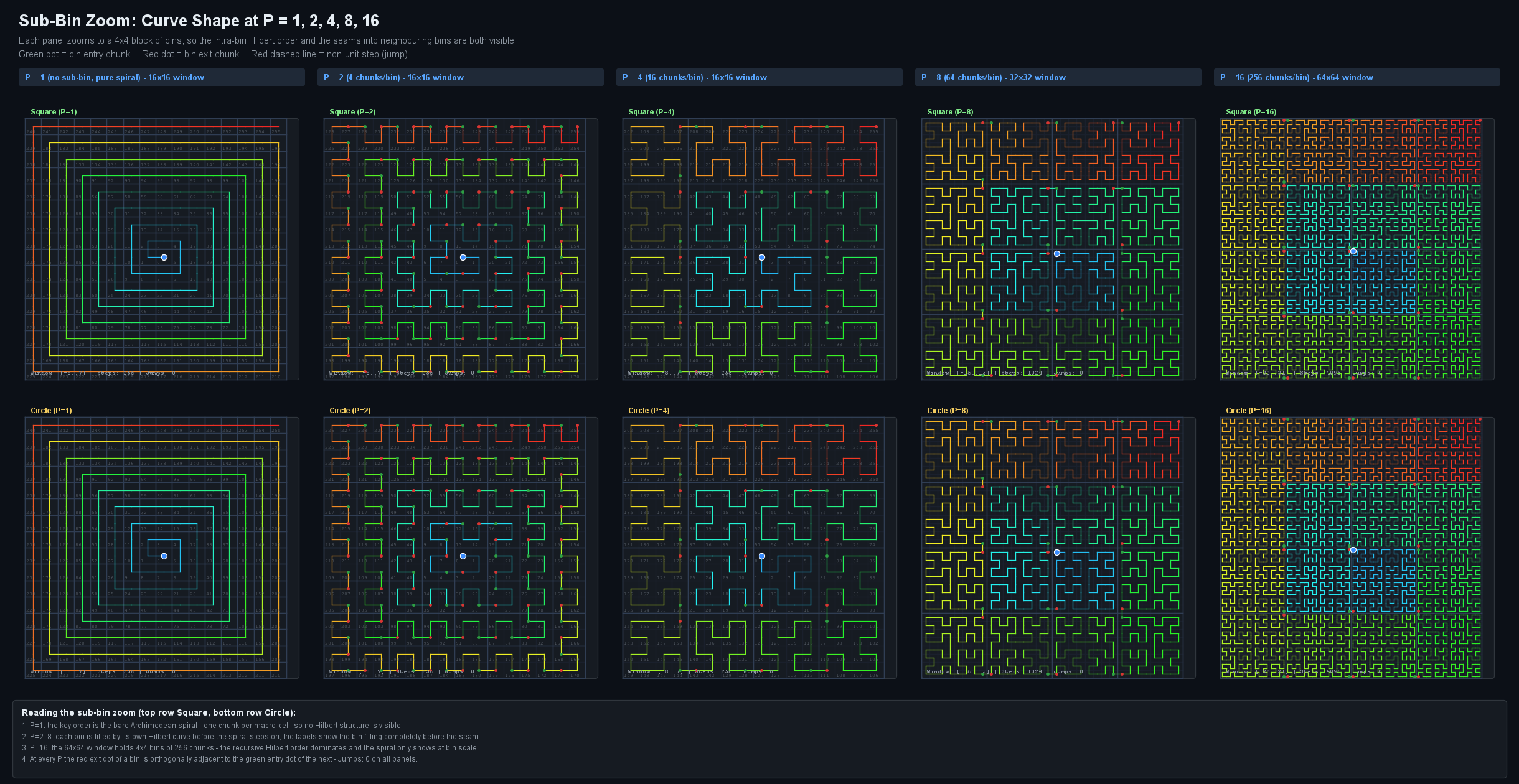Image resolution: width=1519 pixels, height=784 pixels.
Task: Click the P = 4 (16 chunks/bin) column header
Action: 759,77
